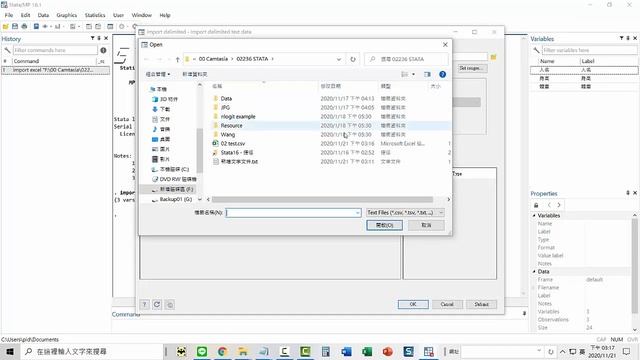This screenshot has width=640, height=360.
Task: Open File menu
Action: (x=9, y=15)
